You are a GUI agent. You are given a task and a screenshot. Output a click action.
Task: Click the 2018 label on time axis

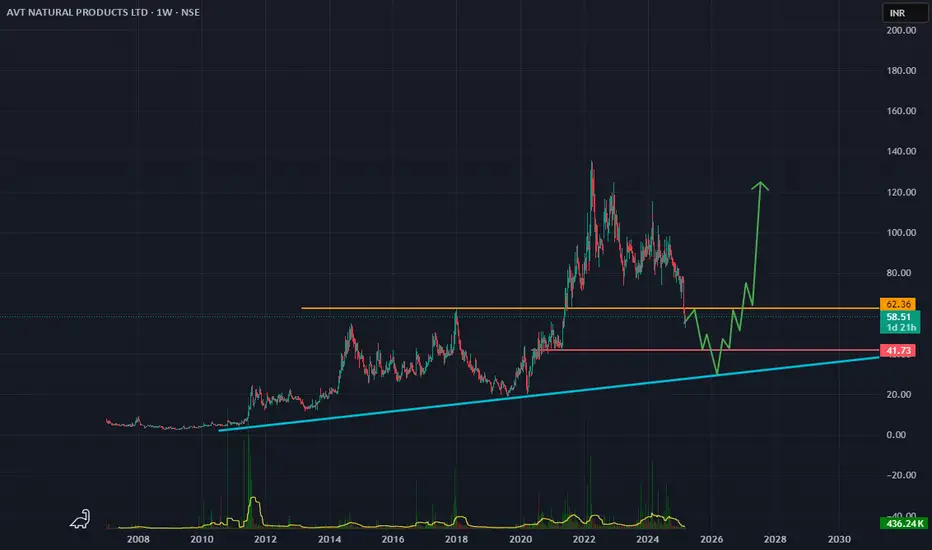click(x=456, y=539)
